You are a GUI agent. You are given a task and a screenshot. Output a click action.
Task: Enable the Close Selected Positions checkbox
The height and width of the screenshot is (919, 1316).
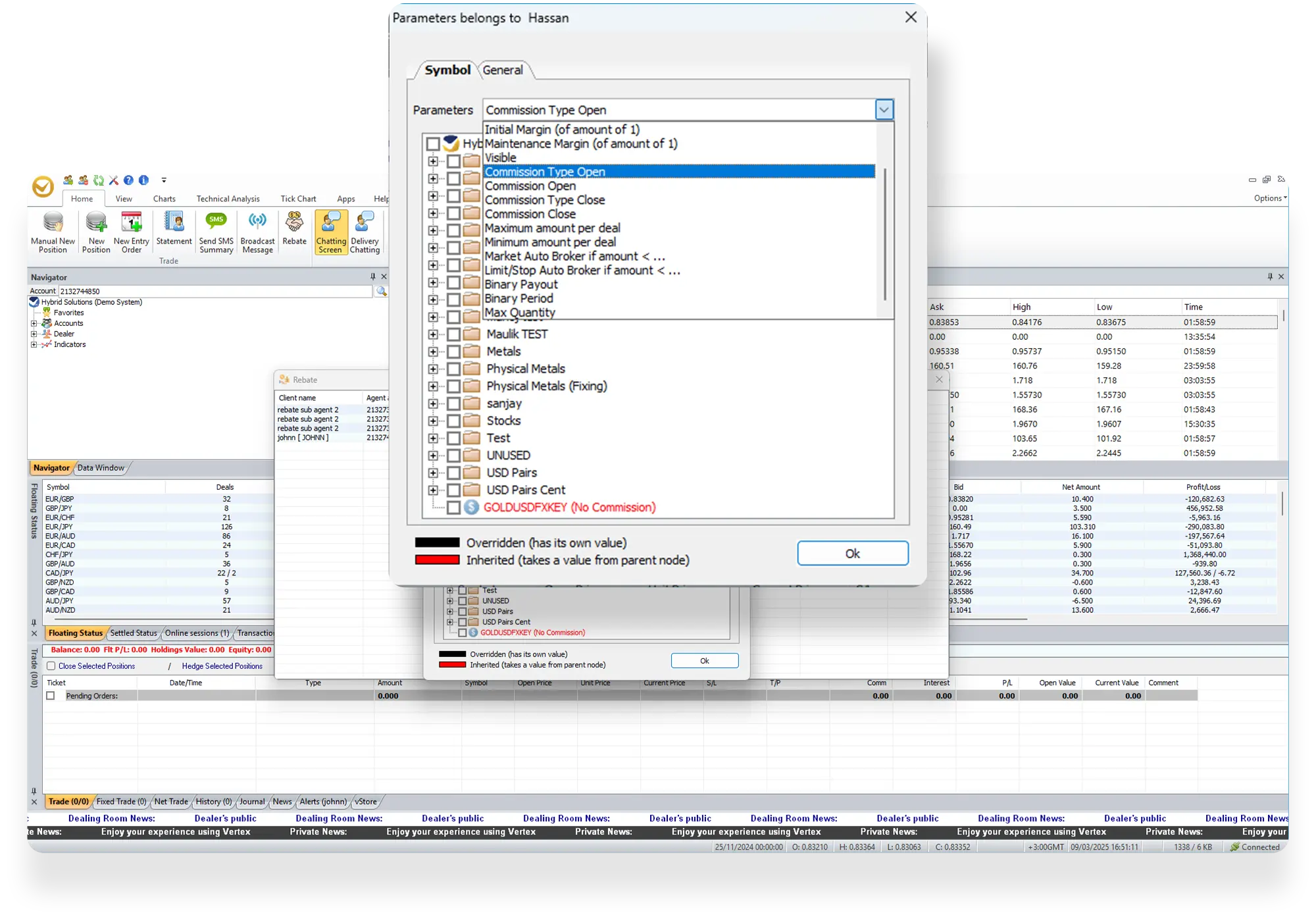point(51,666)
